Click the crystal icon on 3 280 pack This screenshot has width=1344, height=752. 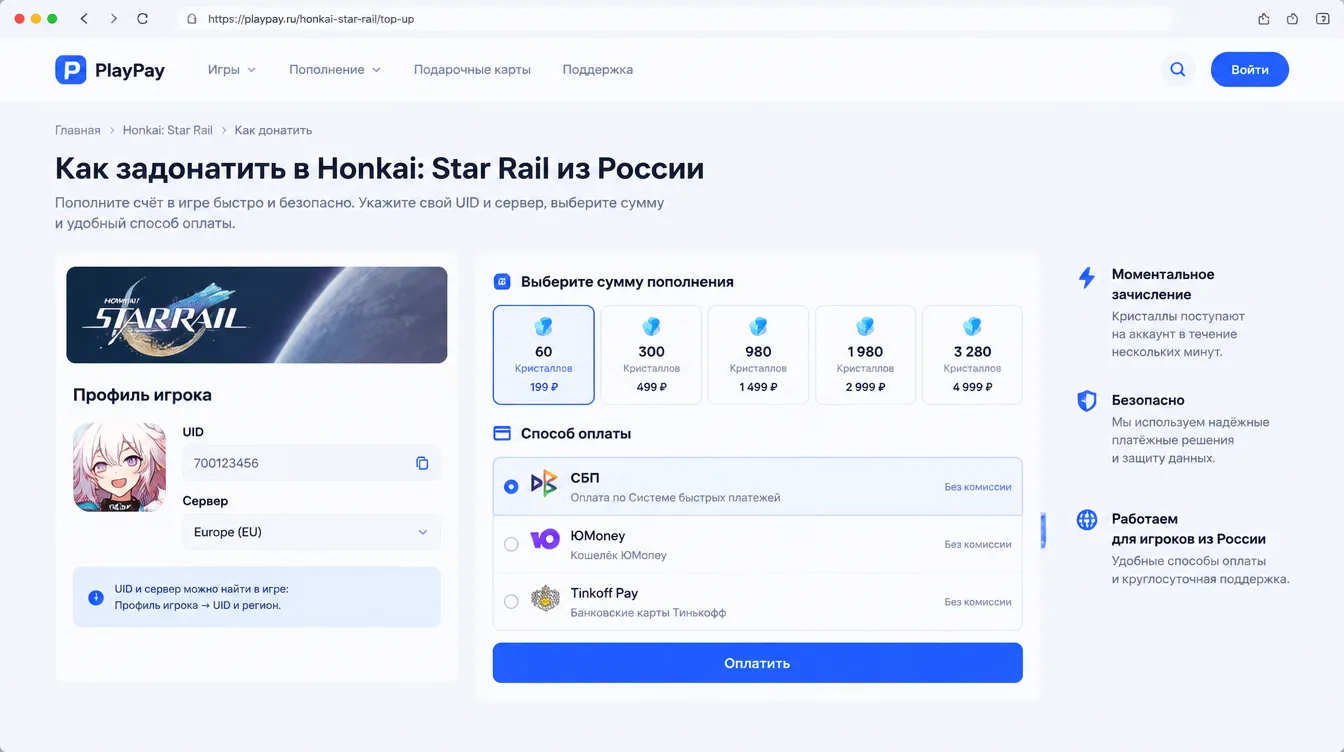[x=972, y=326]
